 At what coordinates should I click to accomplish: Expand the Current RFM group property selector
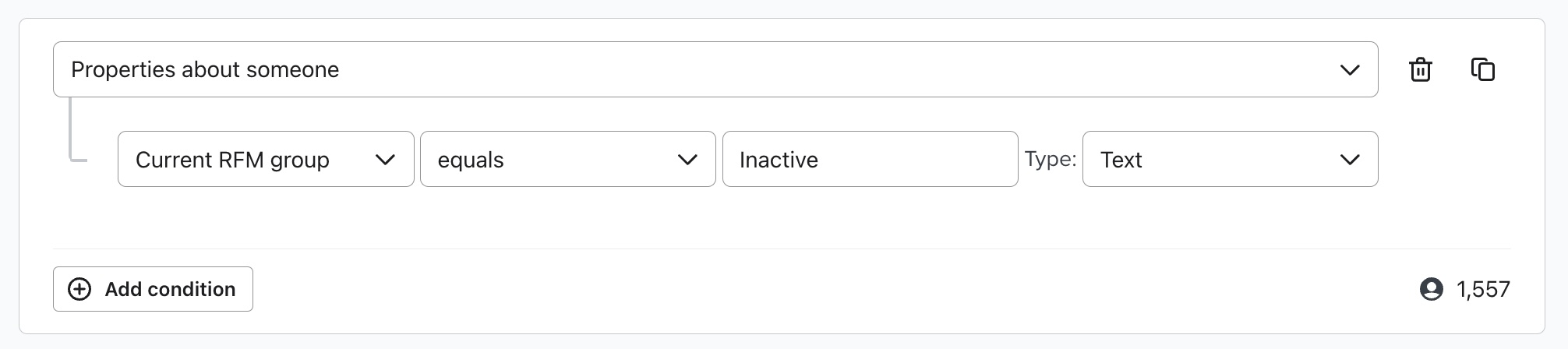coord(265,160)
